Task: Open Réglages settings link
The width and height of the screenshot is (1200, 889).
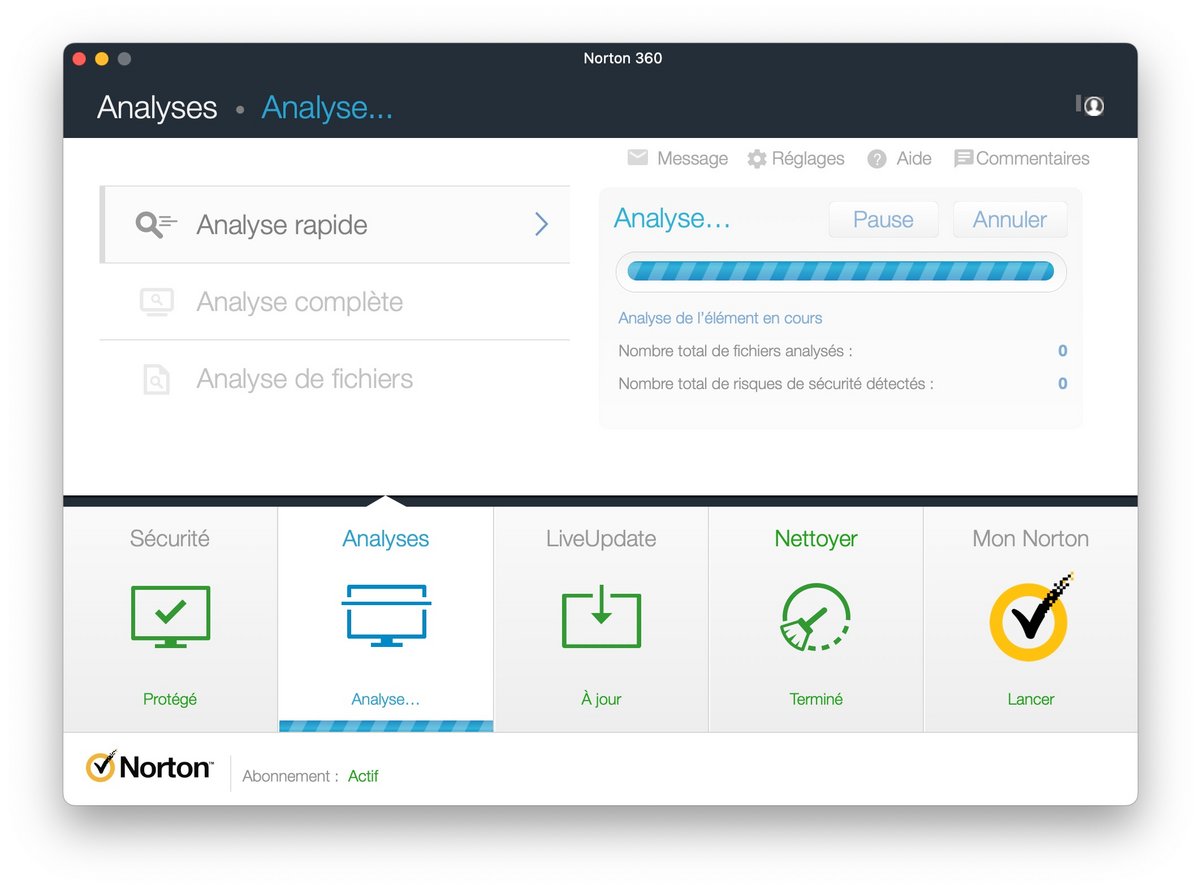Action: 808,159
